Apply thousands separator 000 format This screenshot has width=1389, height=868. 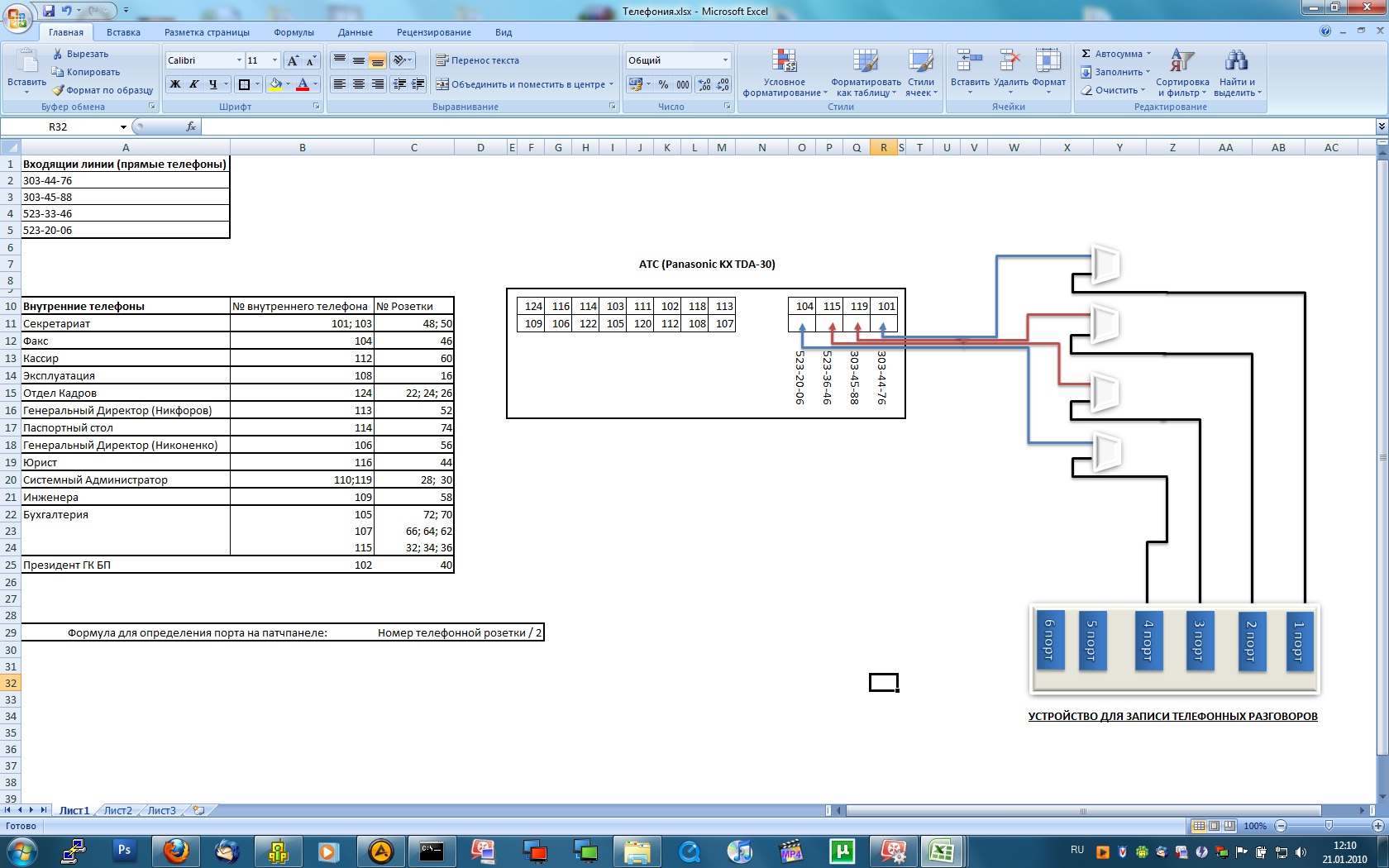click(x=682, y=84)
